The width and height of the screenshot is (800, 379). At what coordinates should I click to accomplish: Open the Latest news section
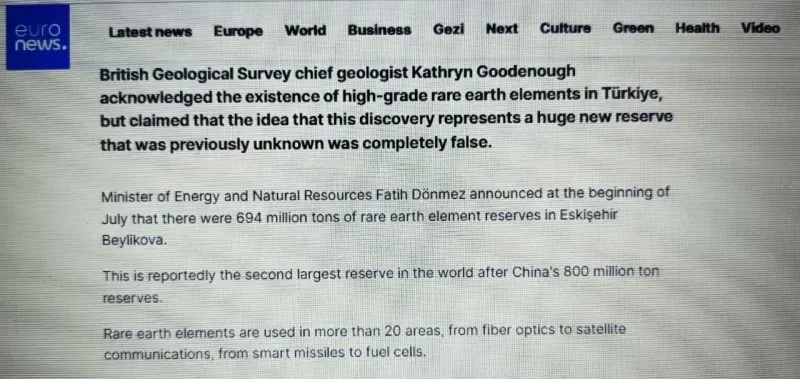pos(151,32)
